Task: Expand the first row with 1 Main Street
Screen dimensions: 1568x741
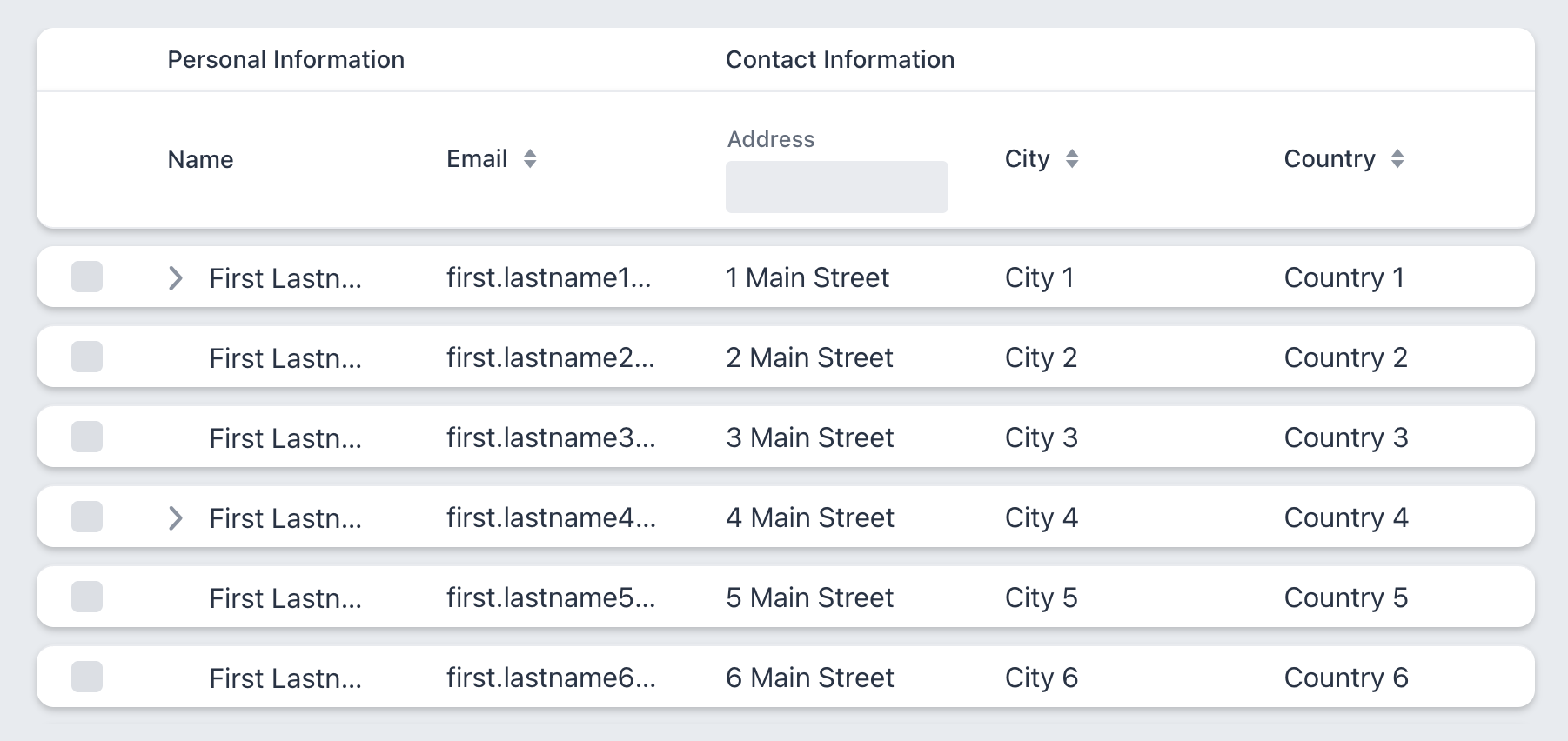Action: [175, 278]
